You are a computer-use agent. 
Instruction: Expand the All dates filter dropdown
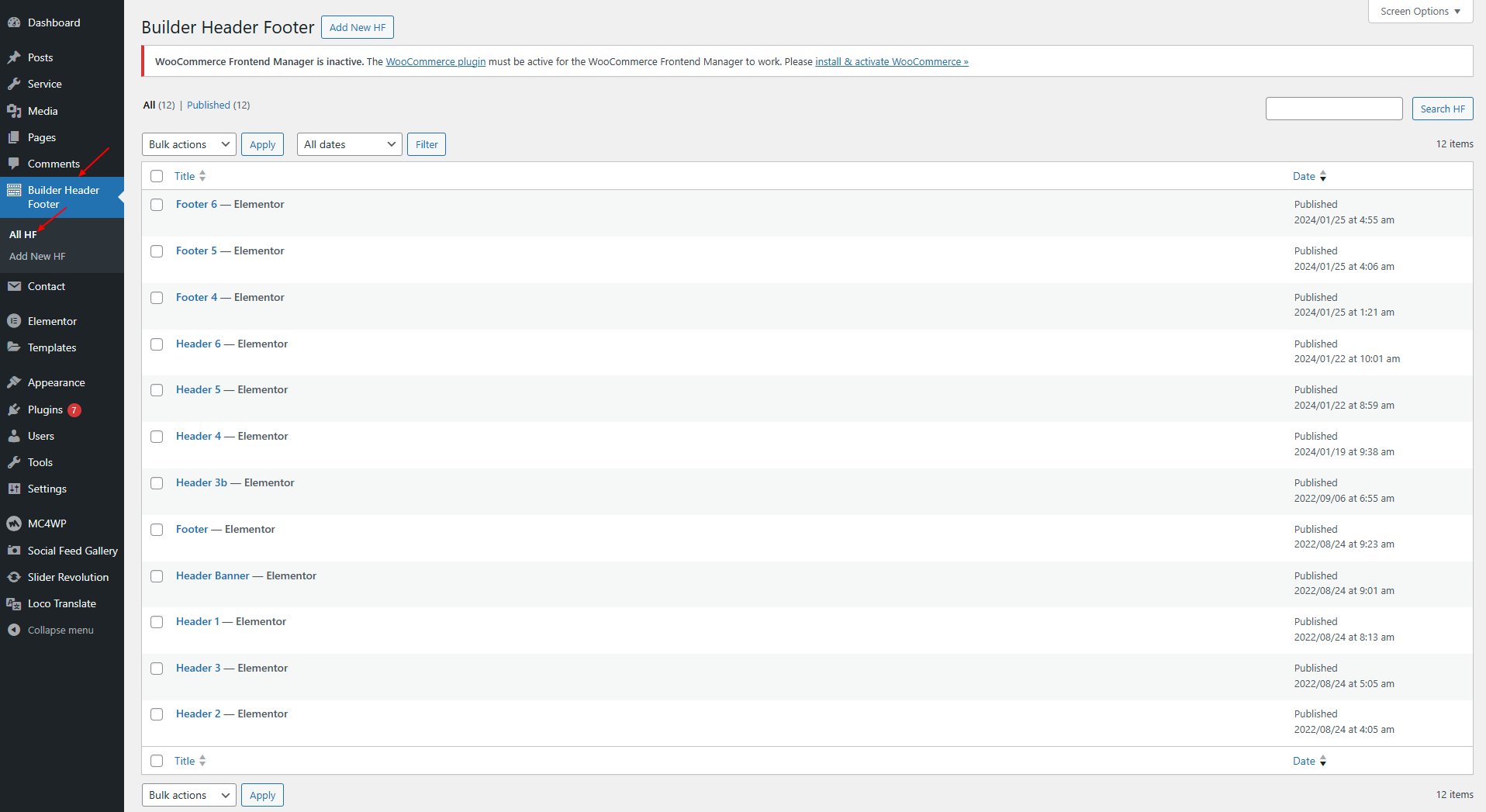[x=349, y=144]
